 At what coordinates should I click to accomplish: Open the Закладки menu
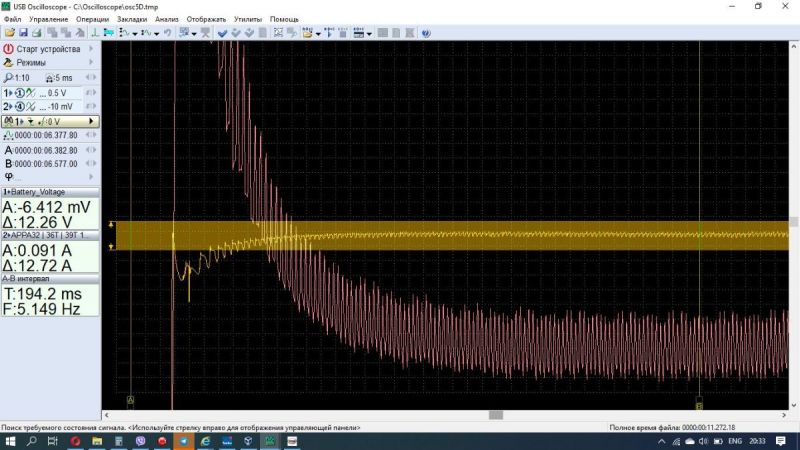point(132,19)
